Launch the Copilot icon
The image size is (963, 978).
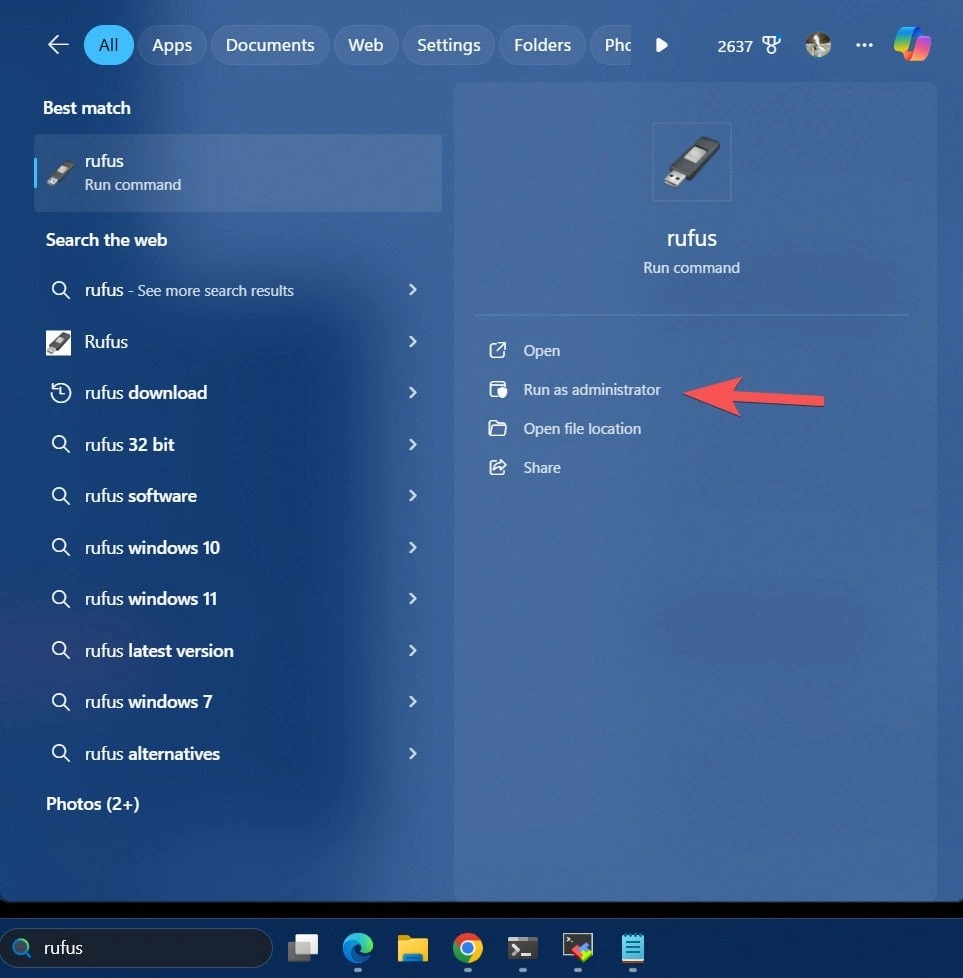point(912,44)
